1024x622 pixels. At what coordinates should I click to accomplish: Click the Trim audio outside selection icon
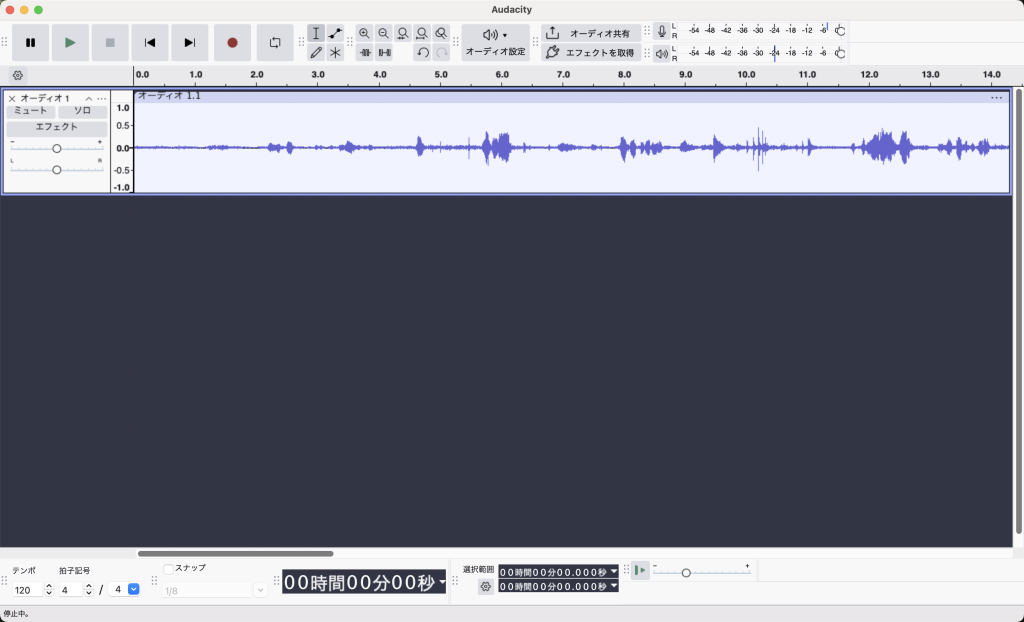(x=365, y=52)
